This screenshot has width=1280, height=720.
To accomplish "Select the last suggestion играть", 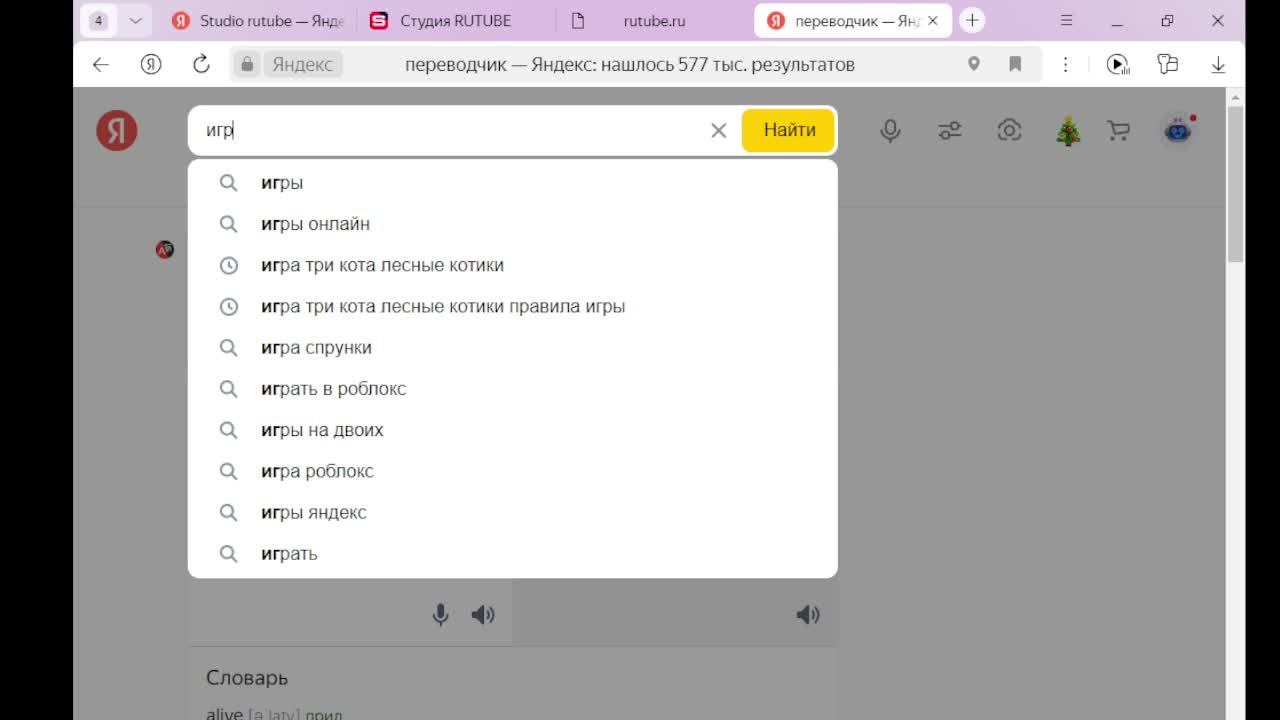I will coord(512,553).
